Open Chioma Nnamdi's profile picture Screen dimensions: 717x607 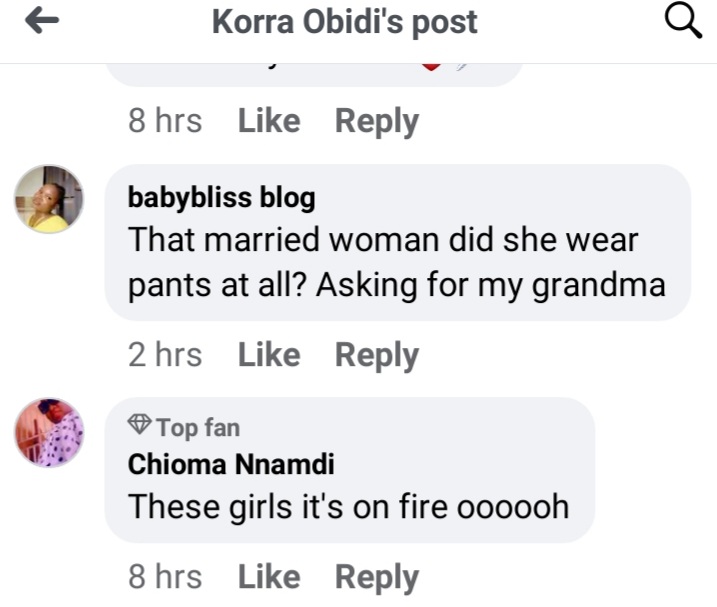49,432
